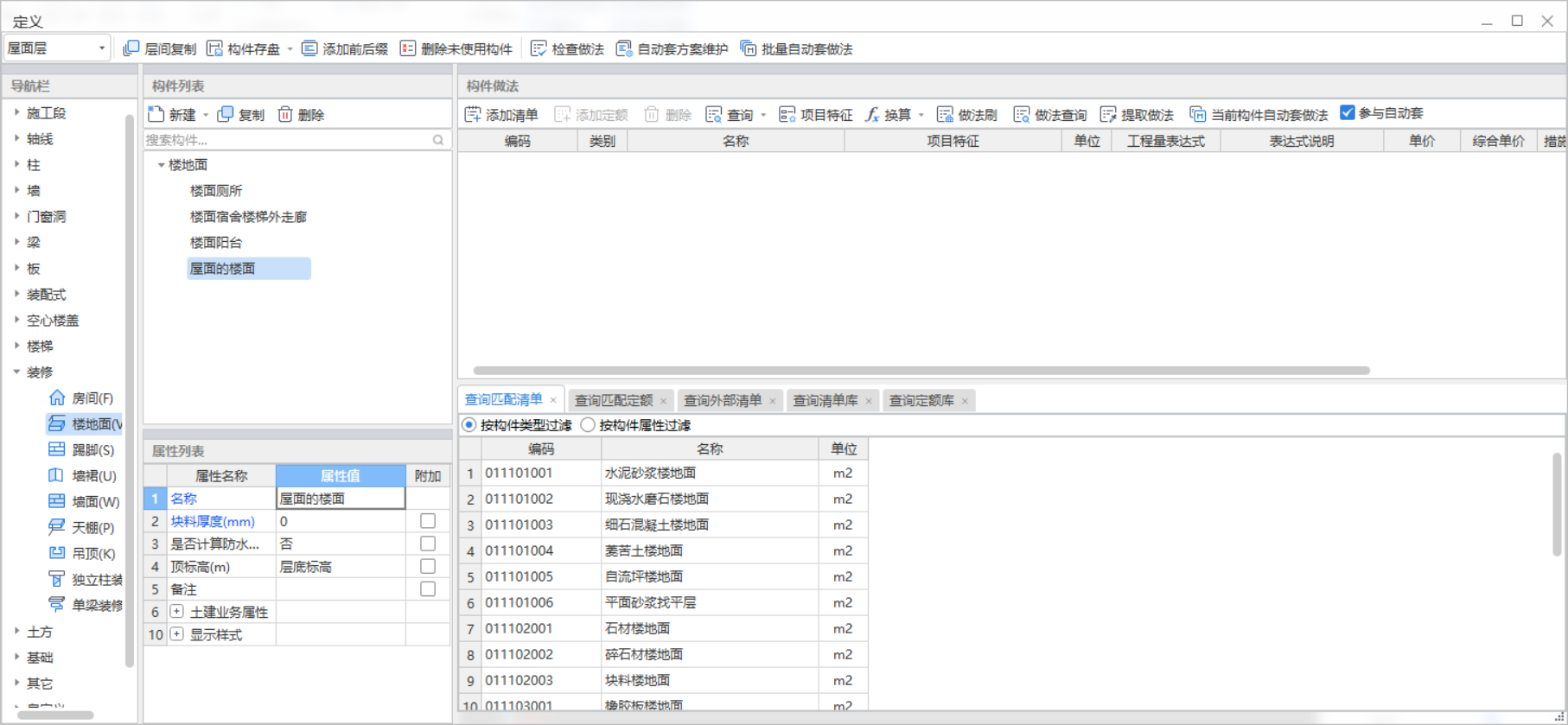Click the 删除 trash icon in the component list
The width and height of the screenshot is (1568, 725).
(x=285, y=114)
